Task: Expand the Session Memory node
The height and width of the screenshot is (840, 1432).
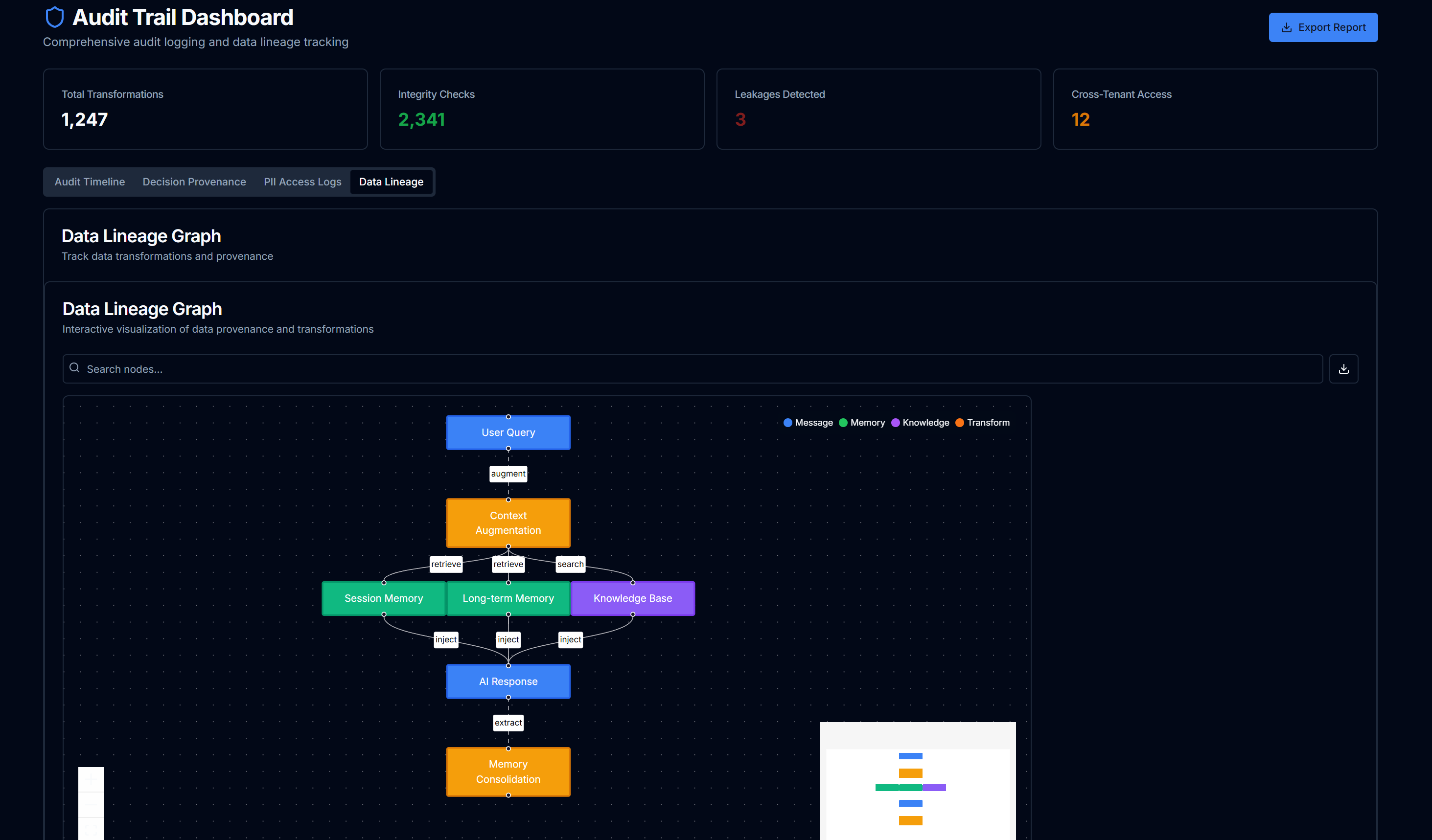Action: [x=384, y=598]
